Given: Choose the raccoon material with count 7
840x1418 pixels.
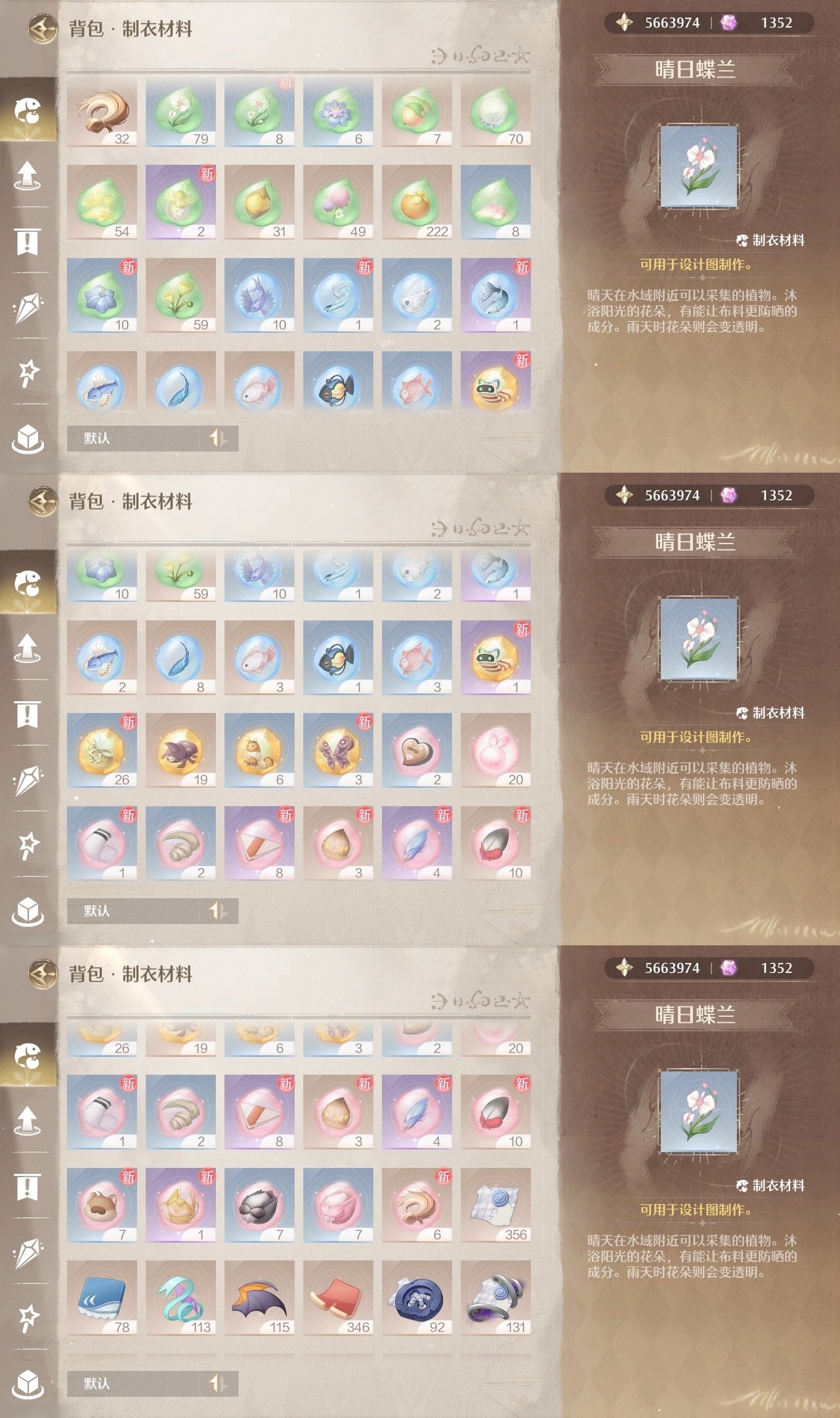Looking at the screenshot, I should point(102,1205).
